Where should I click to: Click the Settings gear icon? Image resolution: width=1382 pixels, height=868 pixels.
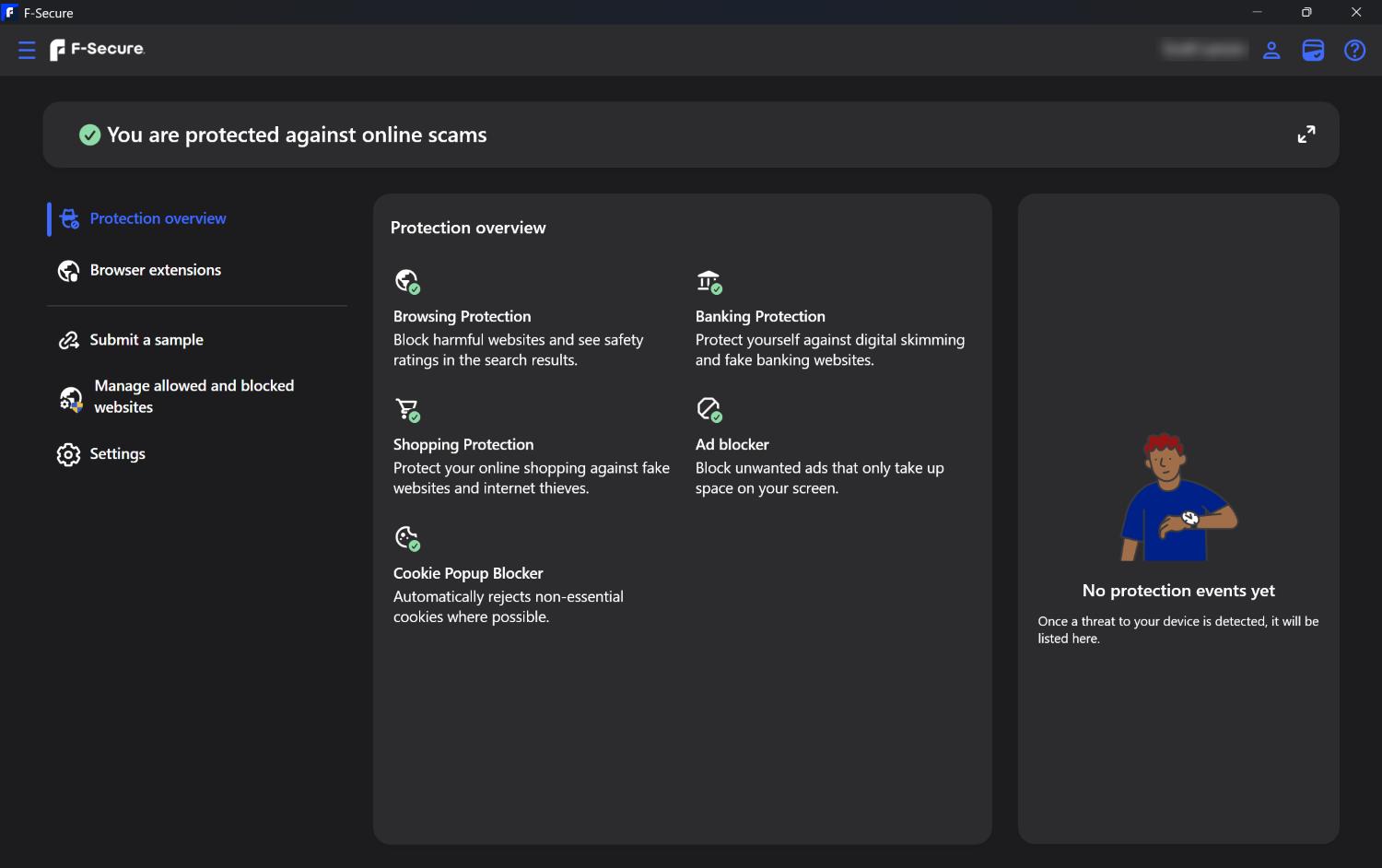tap(68, 454)
